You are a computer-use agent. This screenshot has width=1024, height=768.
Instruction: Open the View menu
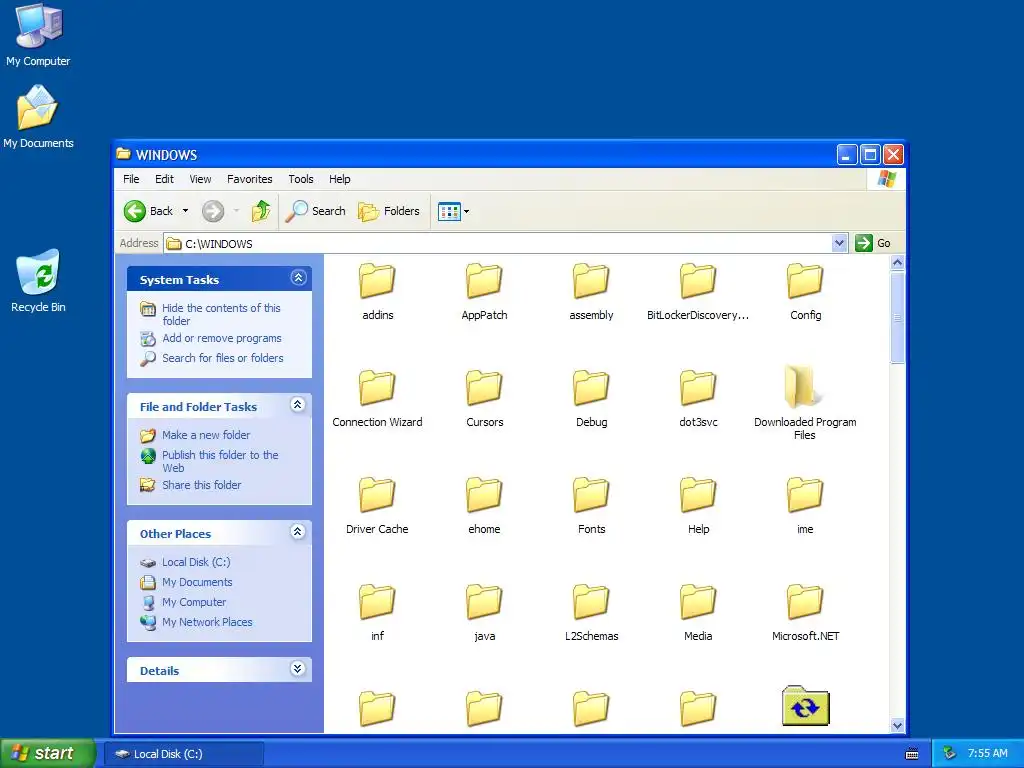[200, 179]
